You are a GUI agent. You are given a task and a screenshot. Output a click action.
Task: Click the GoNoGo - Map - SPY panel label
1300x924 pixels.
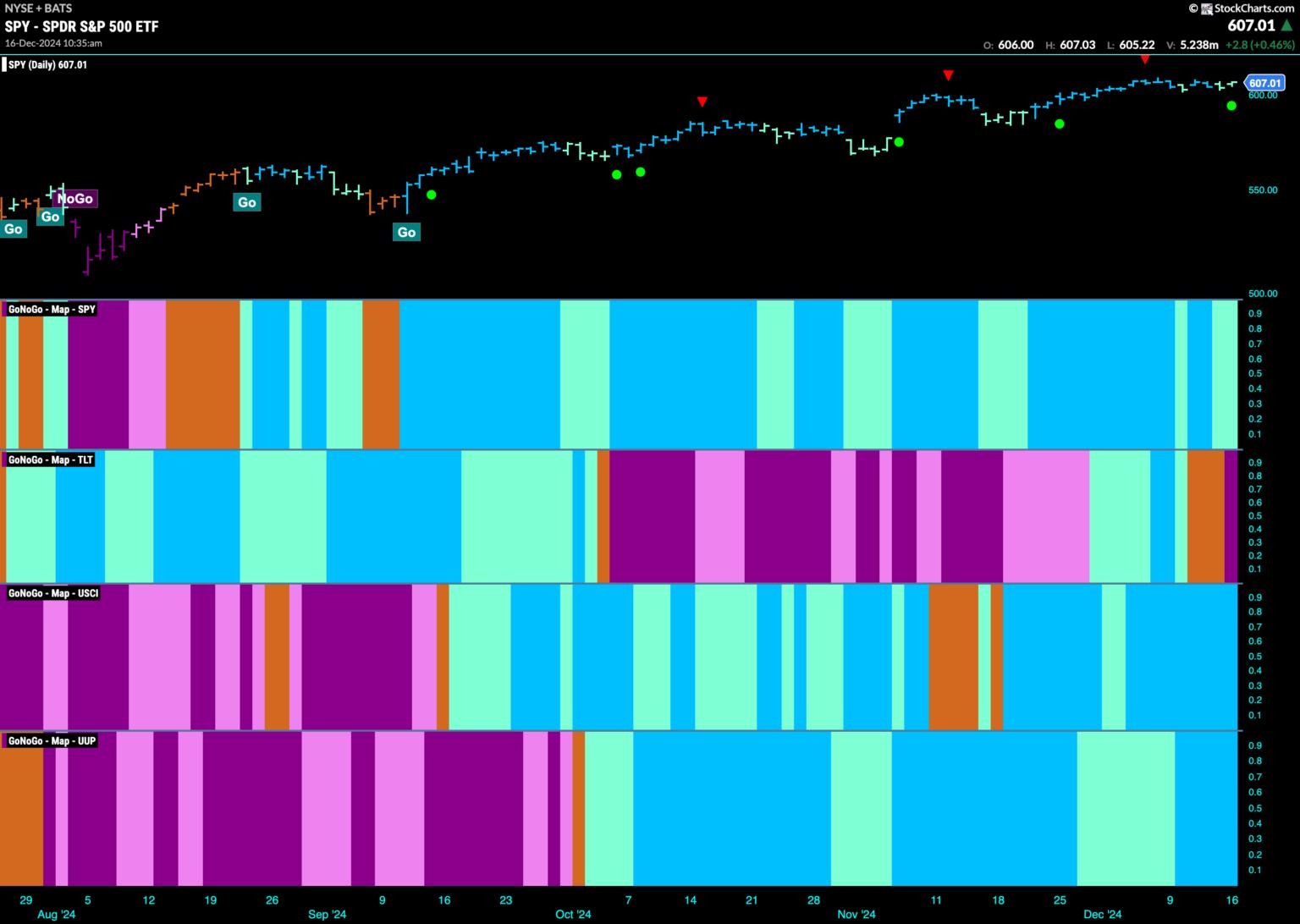52,310
